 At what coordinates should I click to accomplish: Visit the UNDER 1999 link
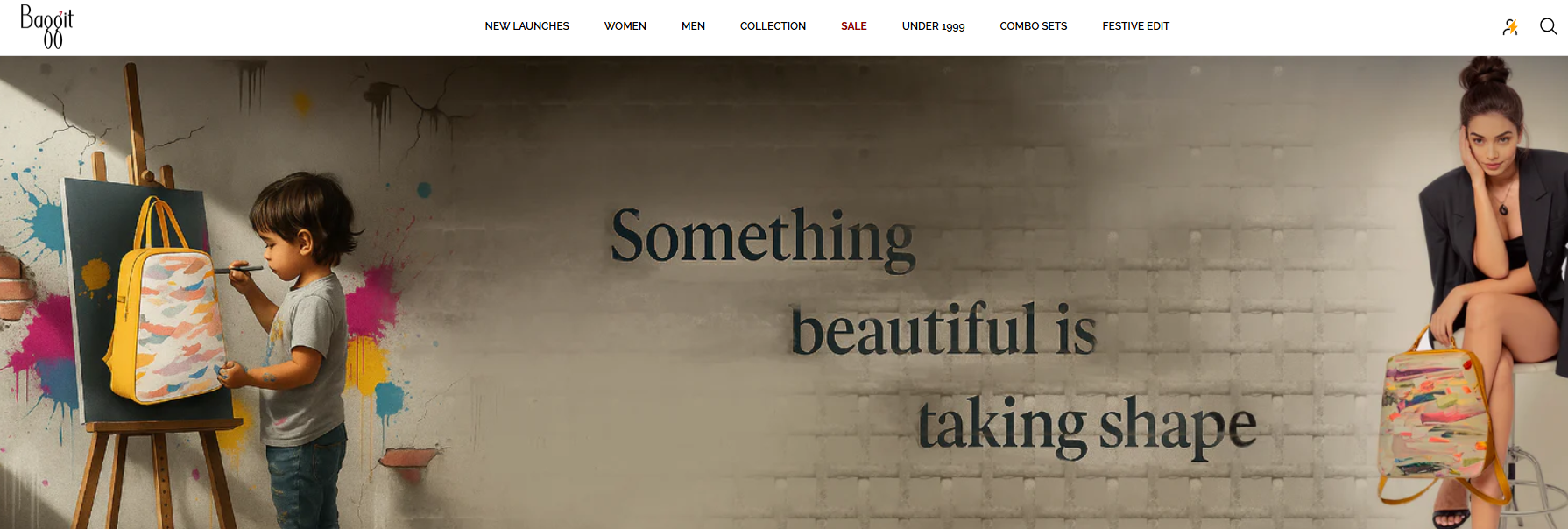click(933, 26)
